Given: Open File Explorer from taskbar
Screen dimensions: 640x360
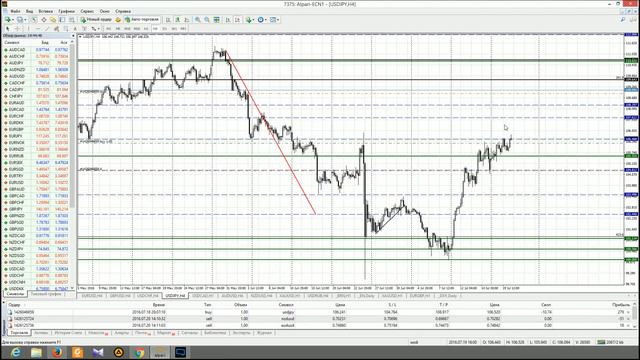Looking at the screenshot, I should [36, 352].
